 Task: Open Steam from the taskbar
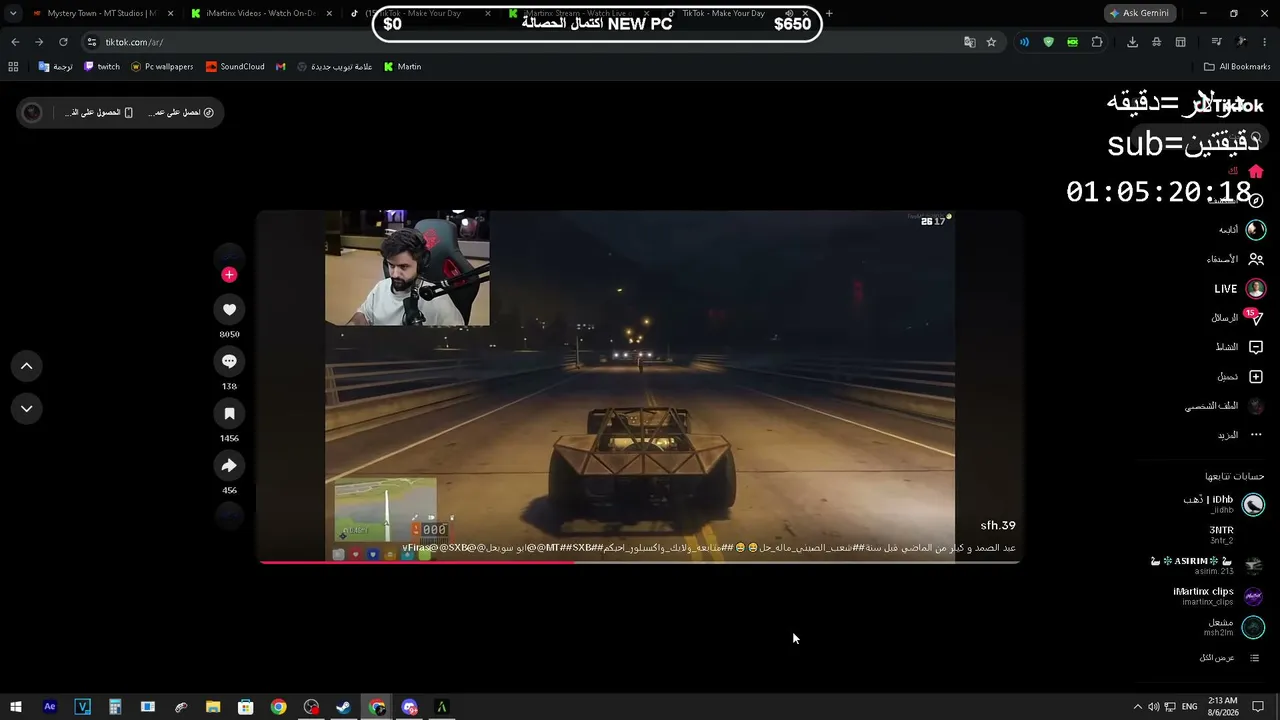[x=343, y=707]
